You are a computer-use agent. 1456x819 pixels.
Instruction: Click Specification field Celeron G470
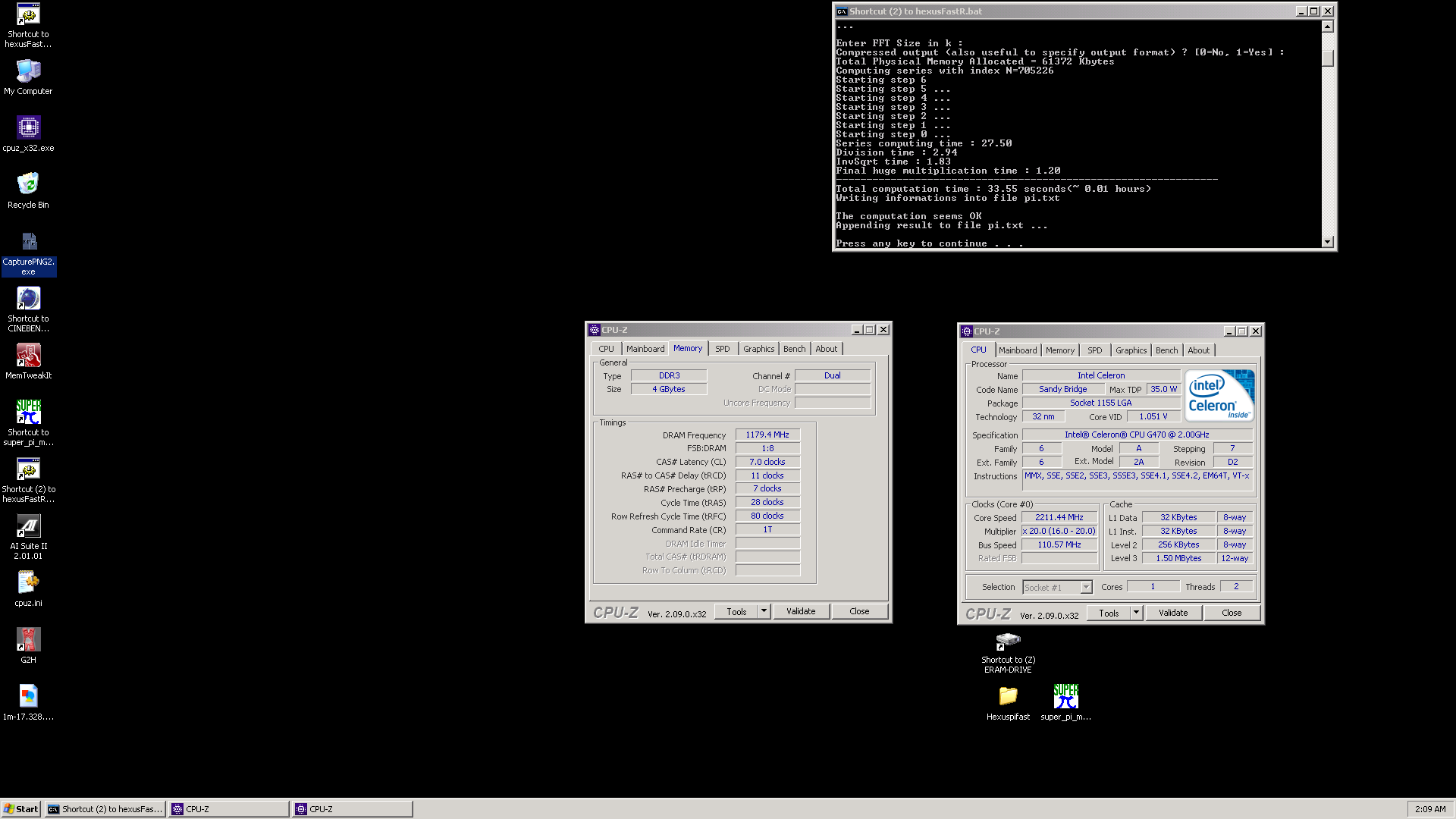point(1137,435)
